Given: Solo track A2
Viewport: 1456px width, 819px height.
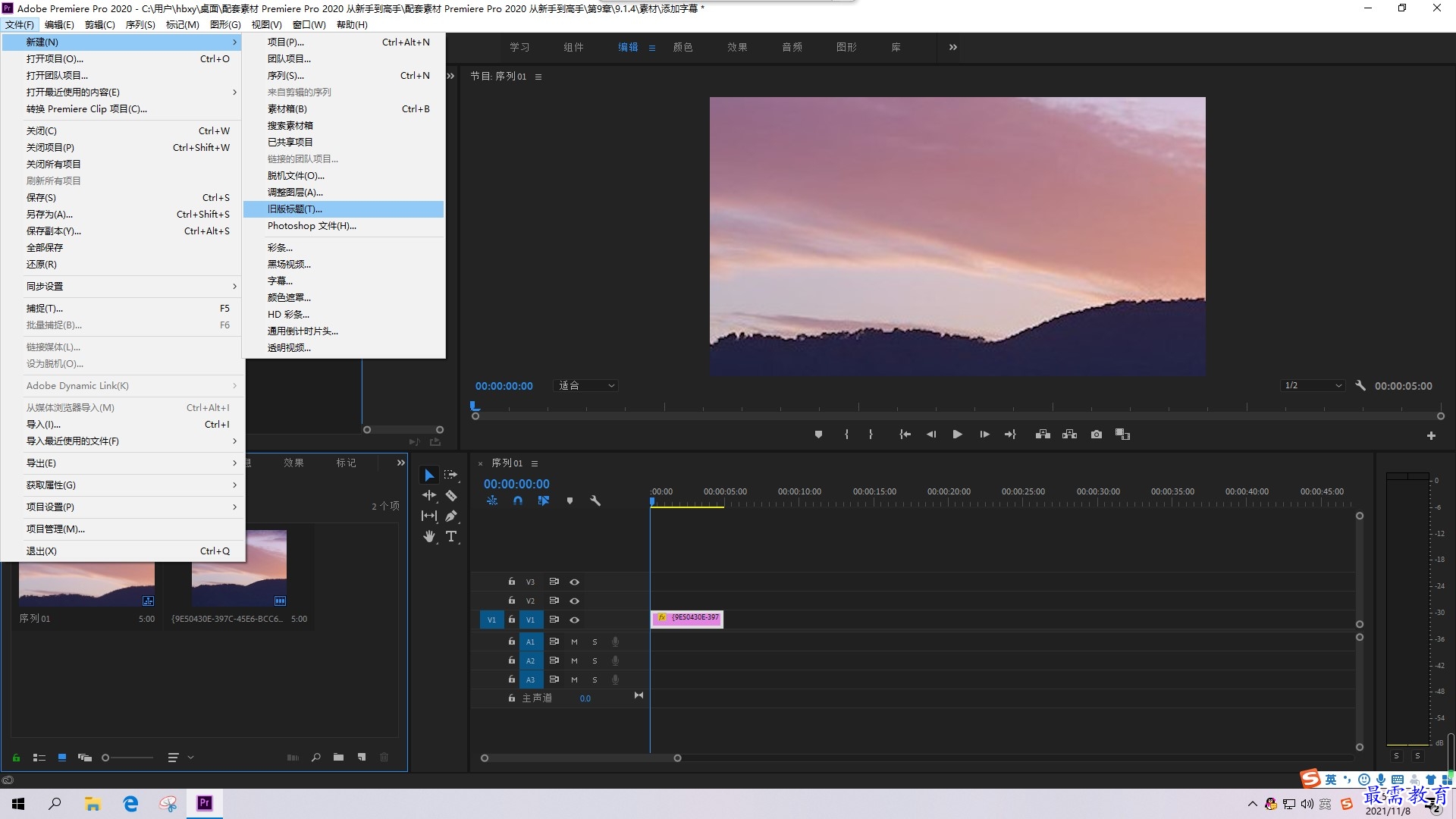Looking at the screenshot, I should (x=595, y=661).
